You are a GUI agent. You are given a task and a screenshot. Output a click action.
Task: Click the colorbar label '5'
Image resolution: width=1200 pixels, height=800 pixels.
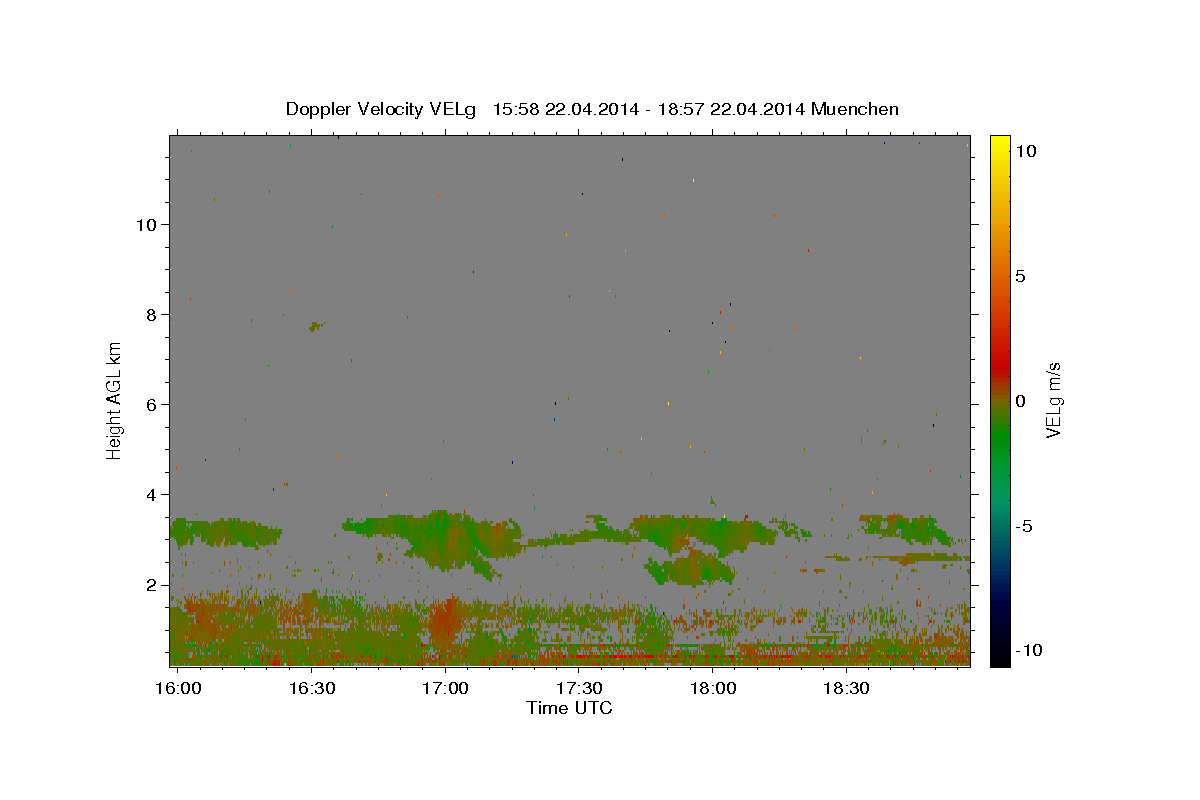1020,276
